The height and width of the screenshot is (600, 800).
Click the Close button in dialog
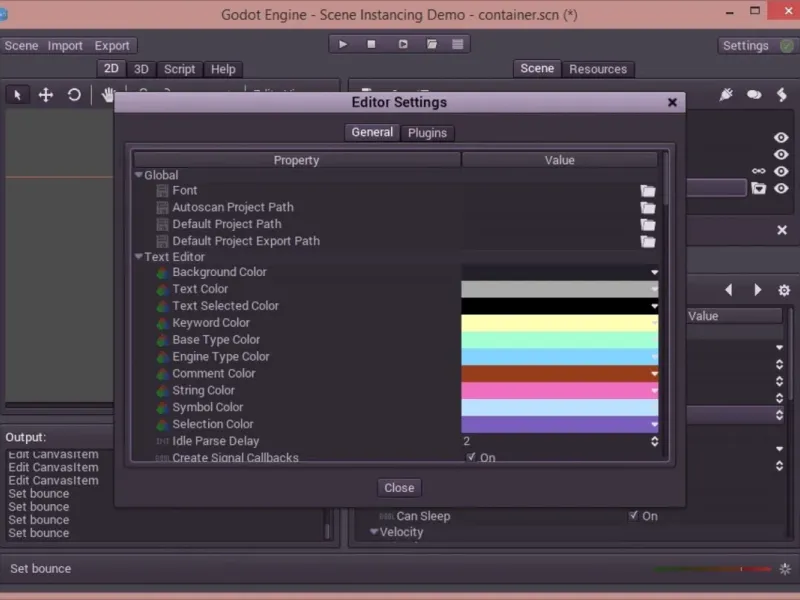[x=399, y=488]
